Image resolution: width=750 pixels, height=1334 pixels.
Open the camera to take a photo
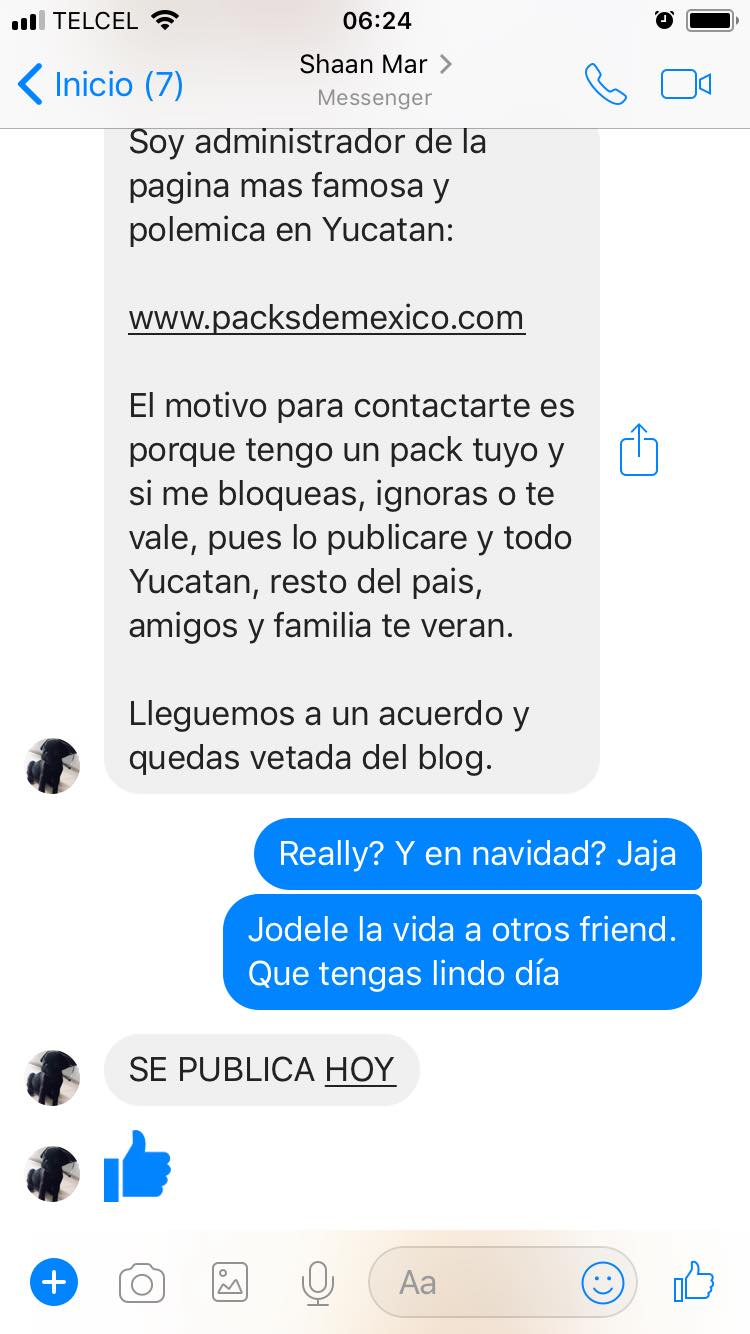click(142, 1283)
